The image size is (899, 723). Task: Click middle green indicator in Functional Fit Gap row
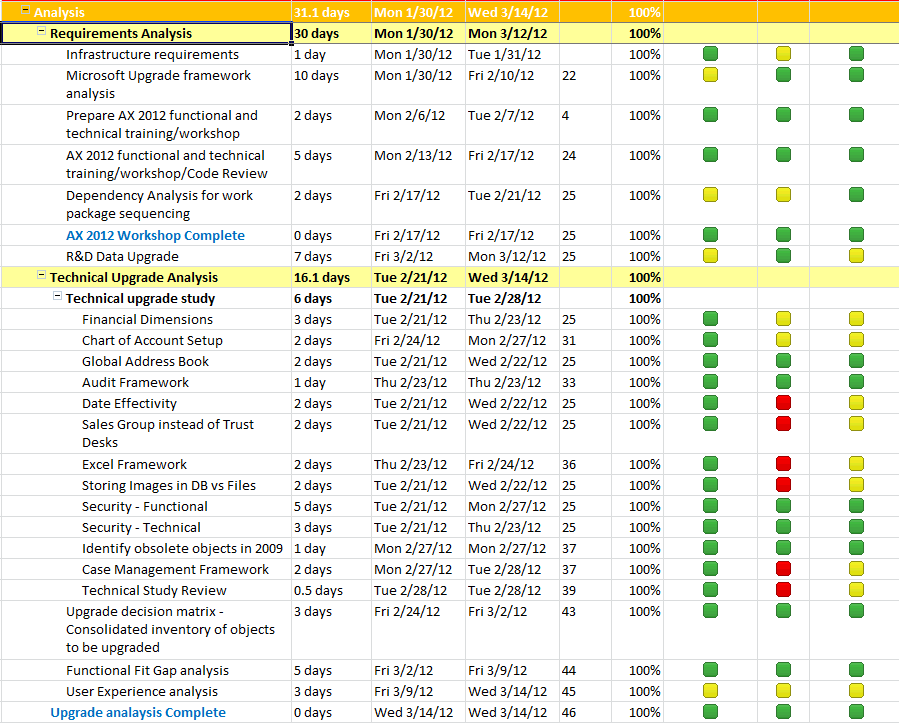(x=783, y=670)
